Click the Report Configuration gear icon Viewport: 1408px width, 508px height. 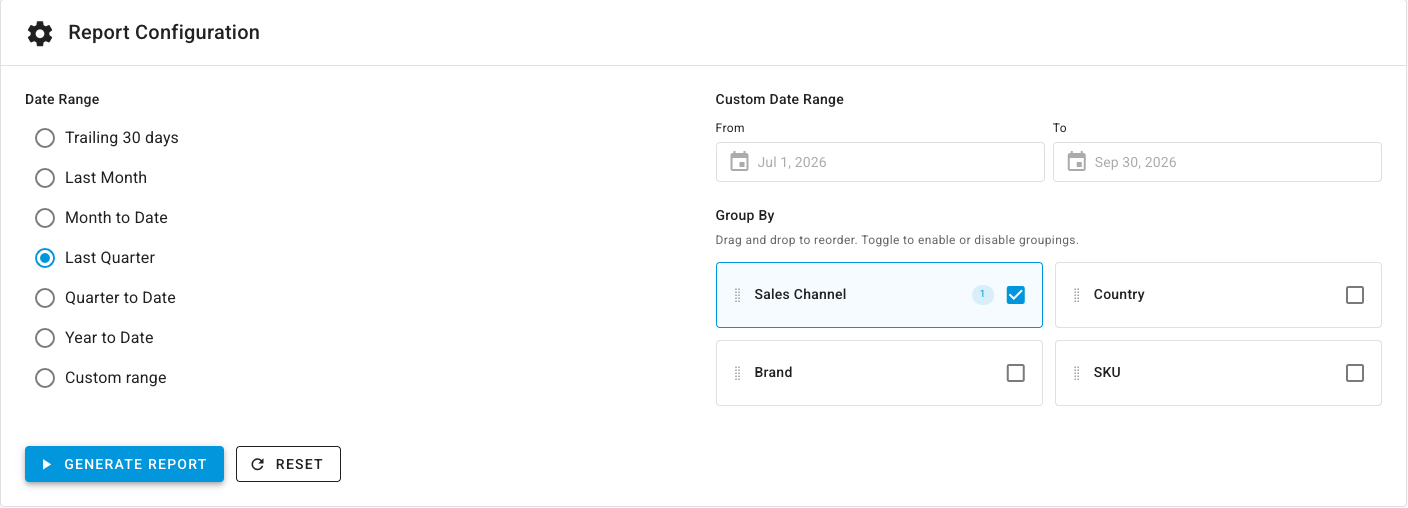[x=40, y=33]
